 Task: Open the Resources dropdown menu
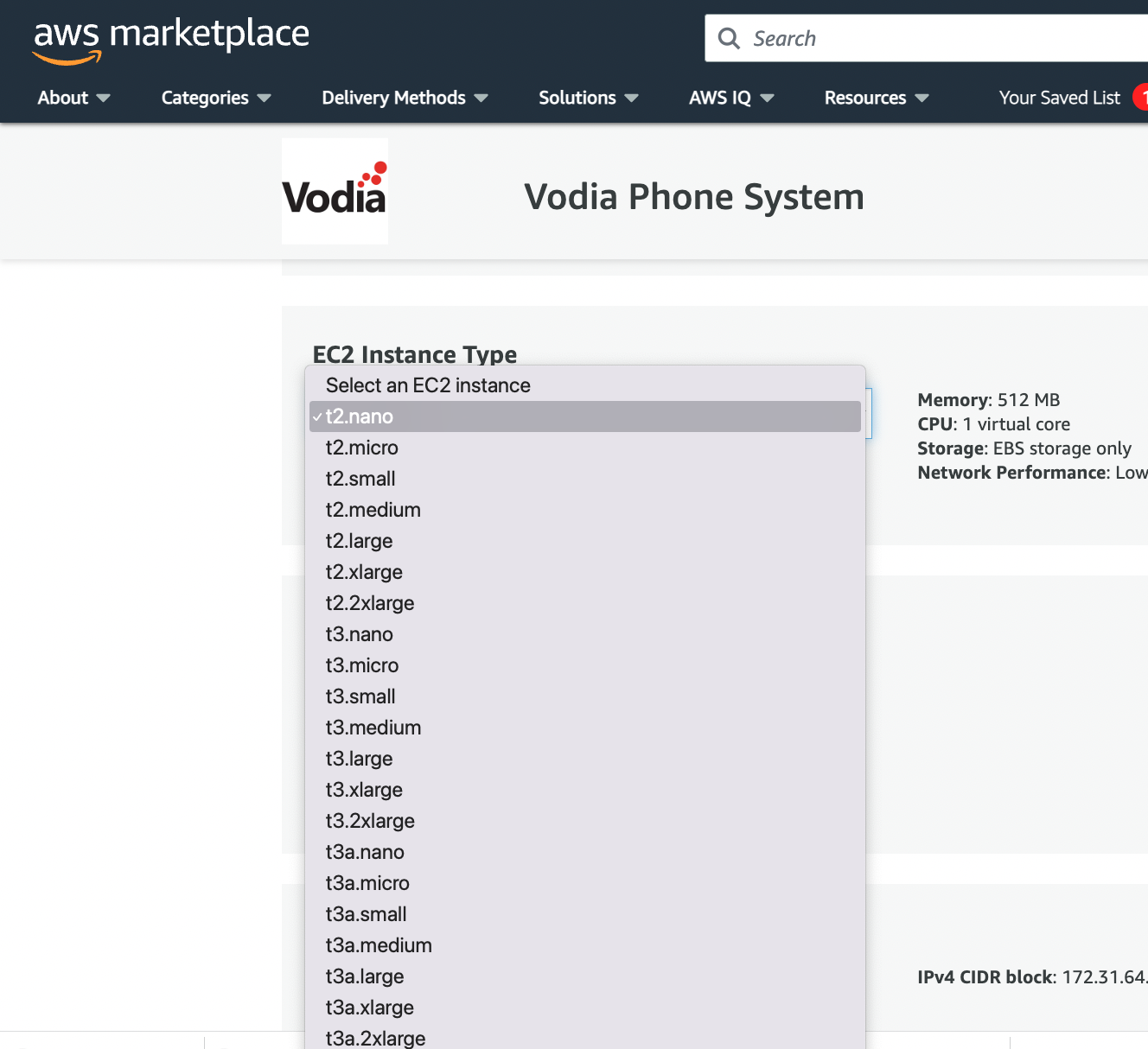pos(876,98)
